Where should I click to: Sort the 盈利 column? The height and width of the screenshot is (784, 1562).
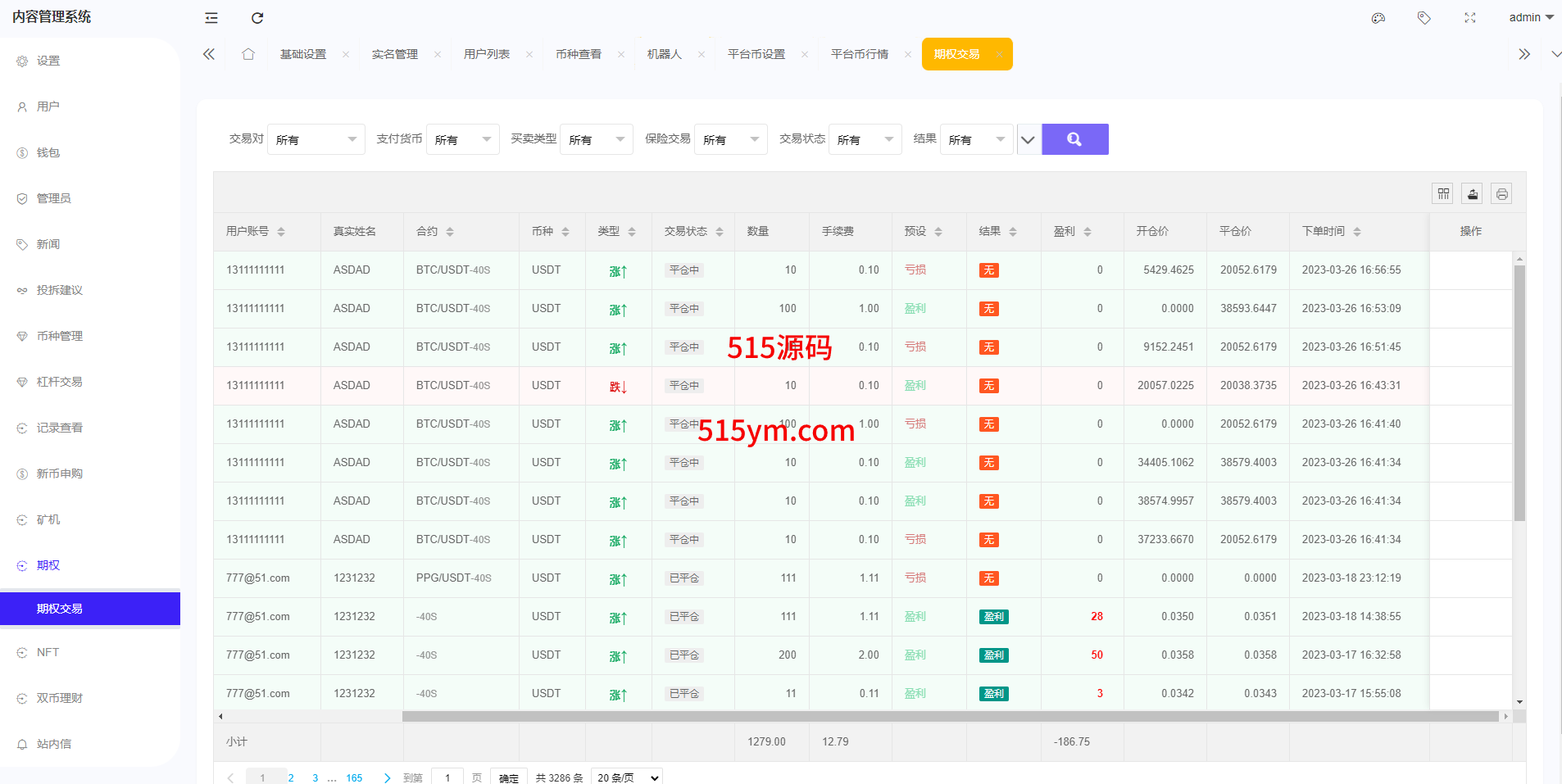[1087, 232]
